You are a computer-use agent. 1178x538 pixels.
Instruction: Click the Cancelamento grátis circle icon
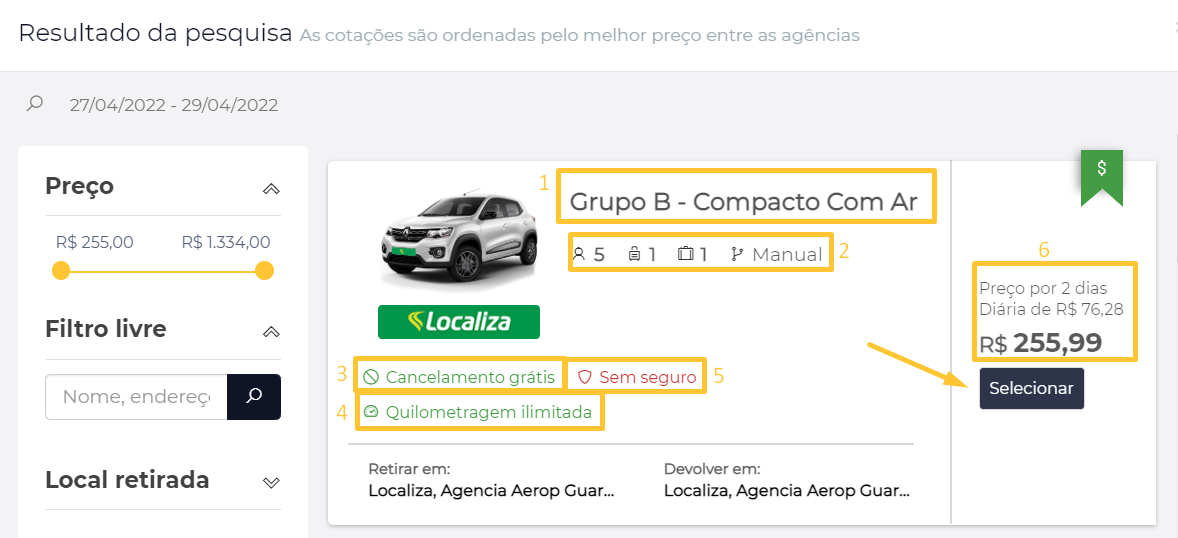click(370, 377)
